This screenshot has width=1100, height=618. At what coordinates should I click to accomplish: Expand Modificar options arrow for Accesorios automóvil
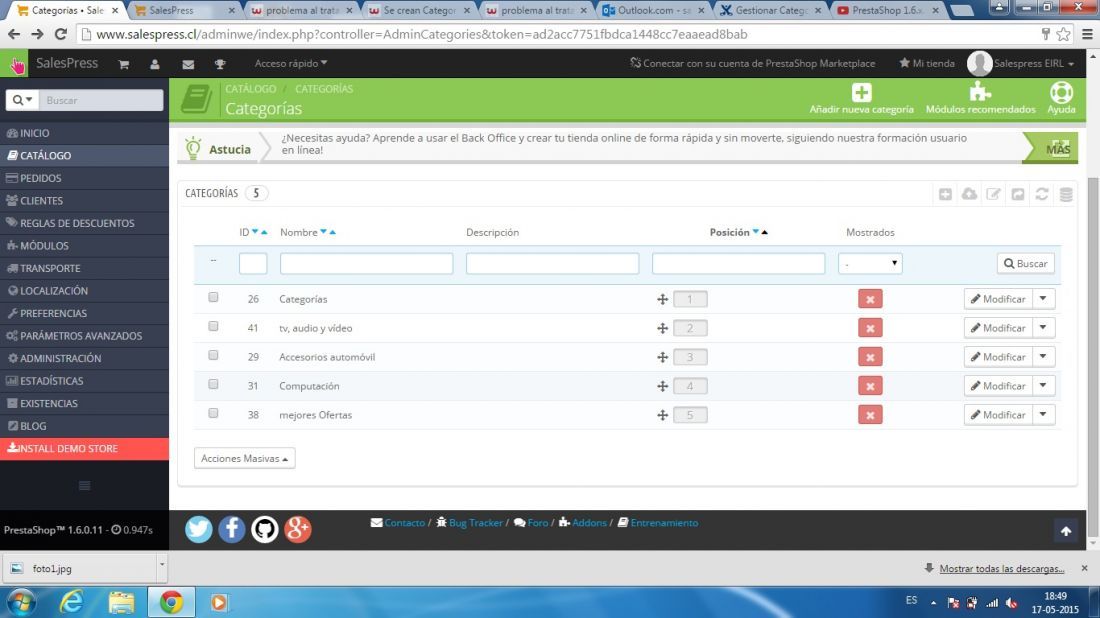click(1044, 356)
